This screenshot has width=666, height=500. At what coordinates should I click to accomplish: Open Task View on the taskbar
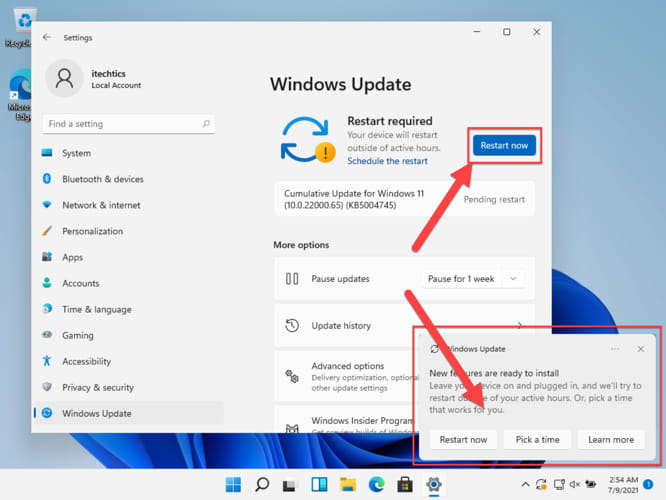pyautogui.click(x=290, y=485)
